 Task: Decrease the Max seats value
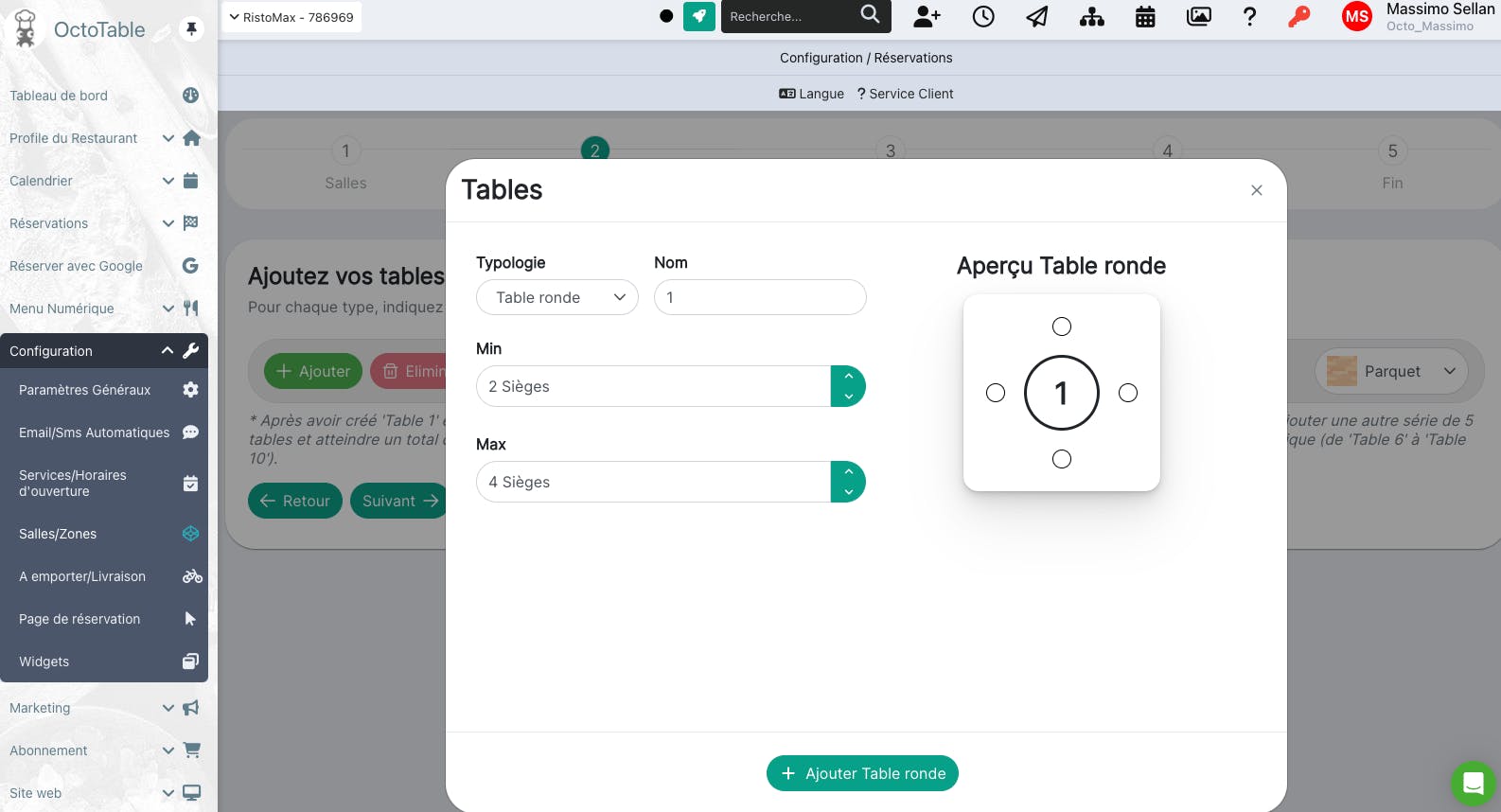[x=849, y=492]
